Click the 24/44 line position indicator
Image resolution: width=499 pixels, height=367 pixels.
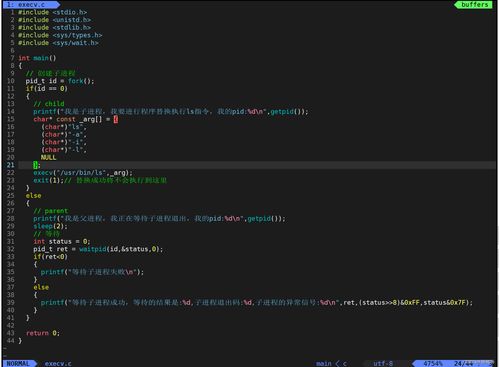(463, 363)
